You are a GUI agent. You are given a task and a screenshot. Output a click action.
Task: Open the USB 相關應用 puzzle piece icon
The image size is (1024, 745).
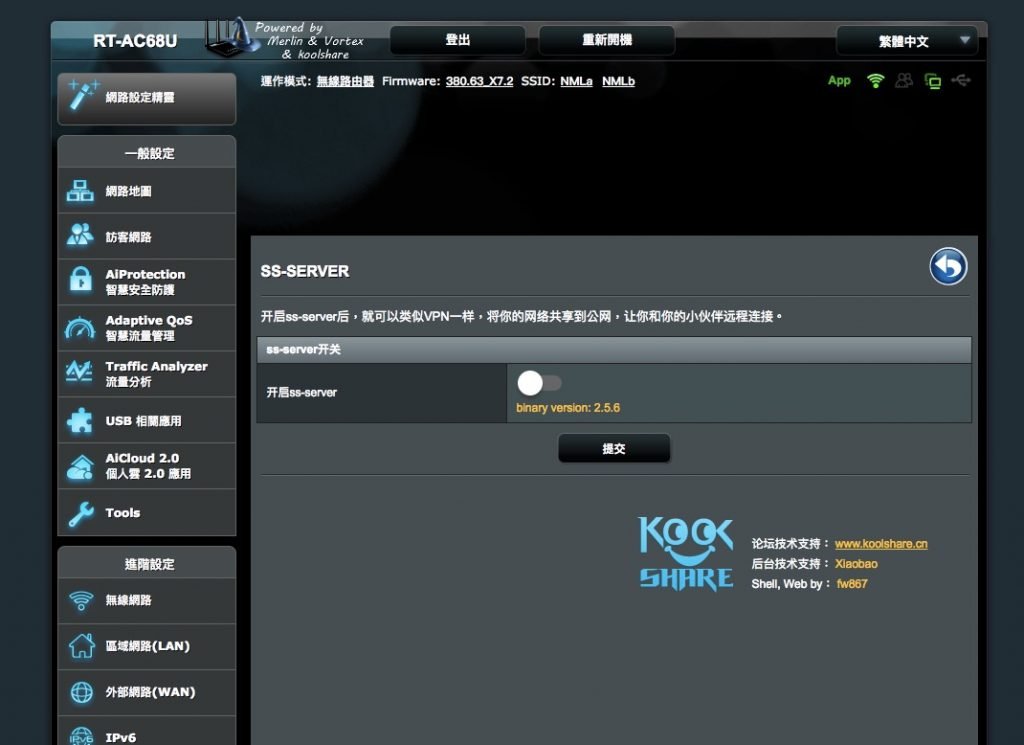click(80, 420)
